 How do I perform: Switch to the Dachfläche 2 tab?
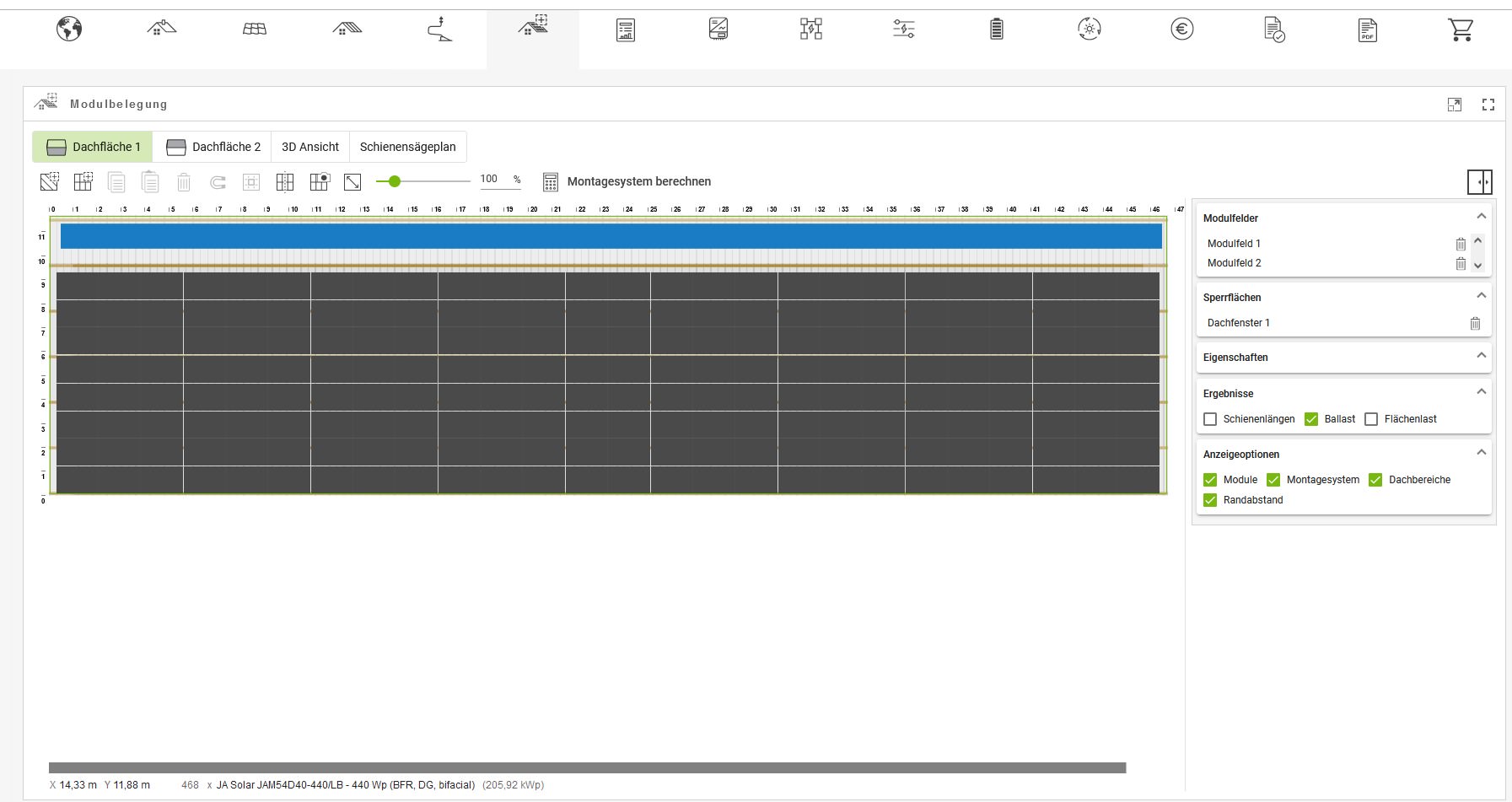tap(213, 147)
